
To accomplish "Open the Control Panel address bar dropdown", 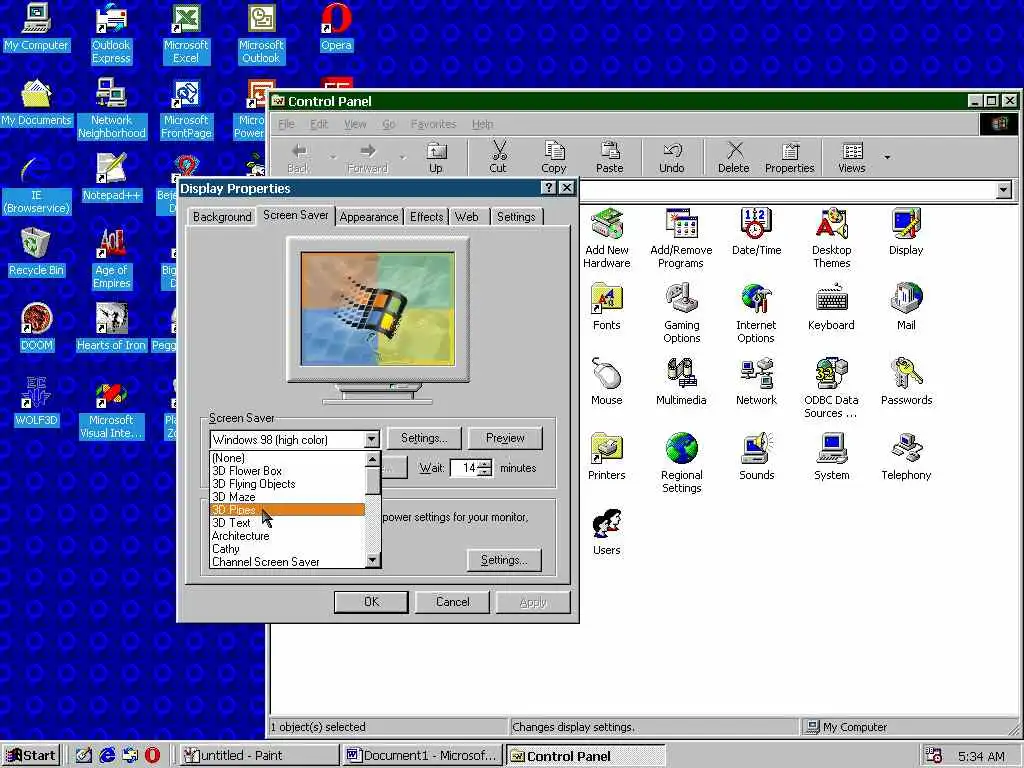I will pyautogui.click(x=1004, y=190).
